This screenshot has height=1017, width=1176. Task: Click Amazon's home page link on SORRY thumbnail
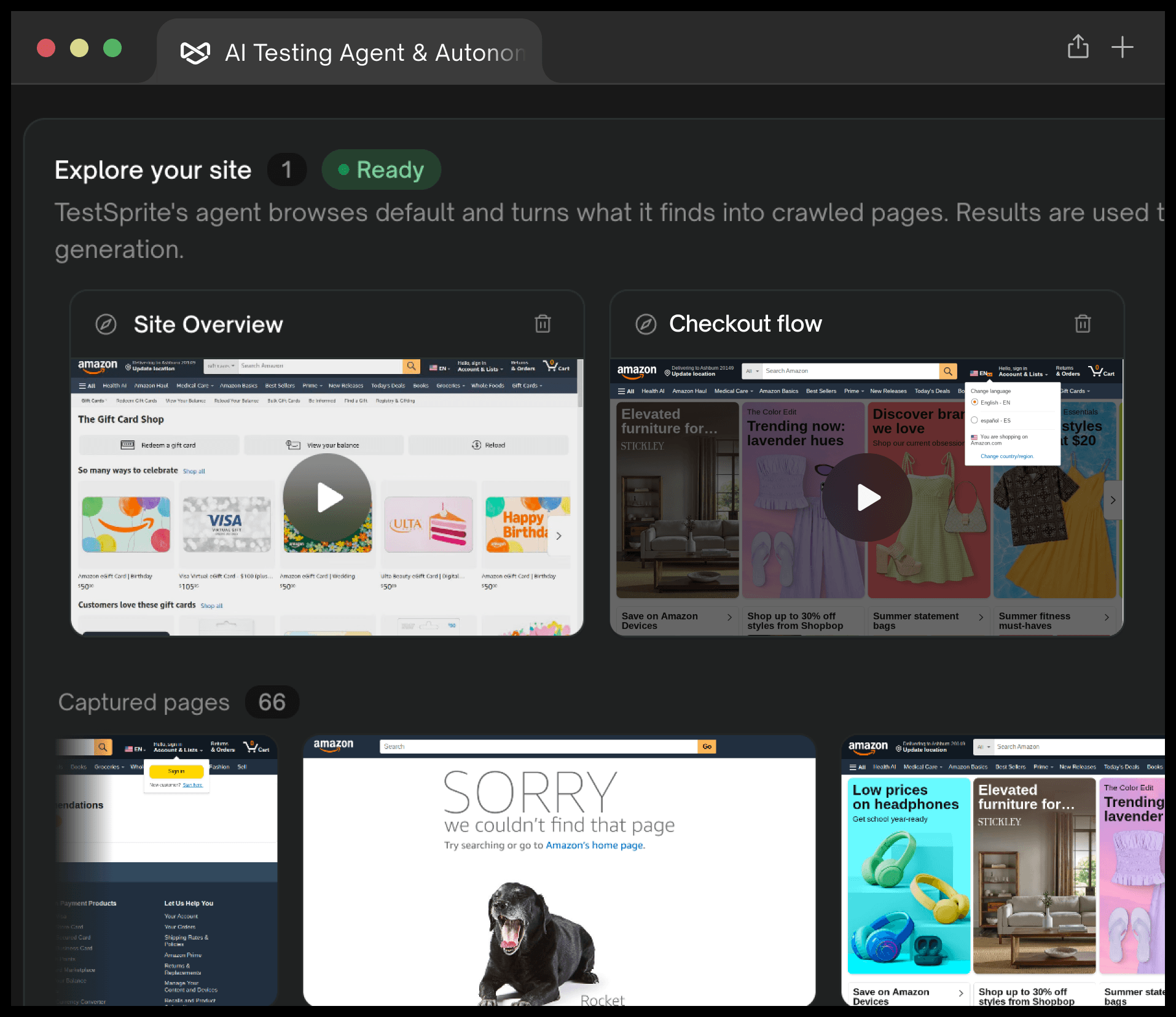click(595, 845)
